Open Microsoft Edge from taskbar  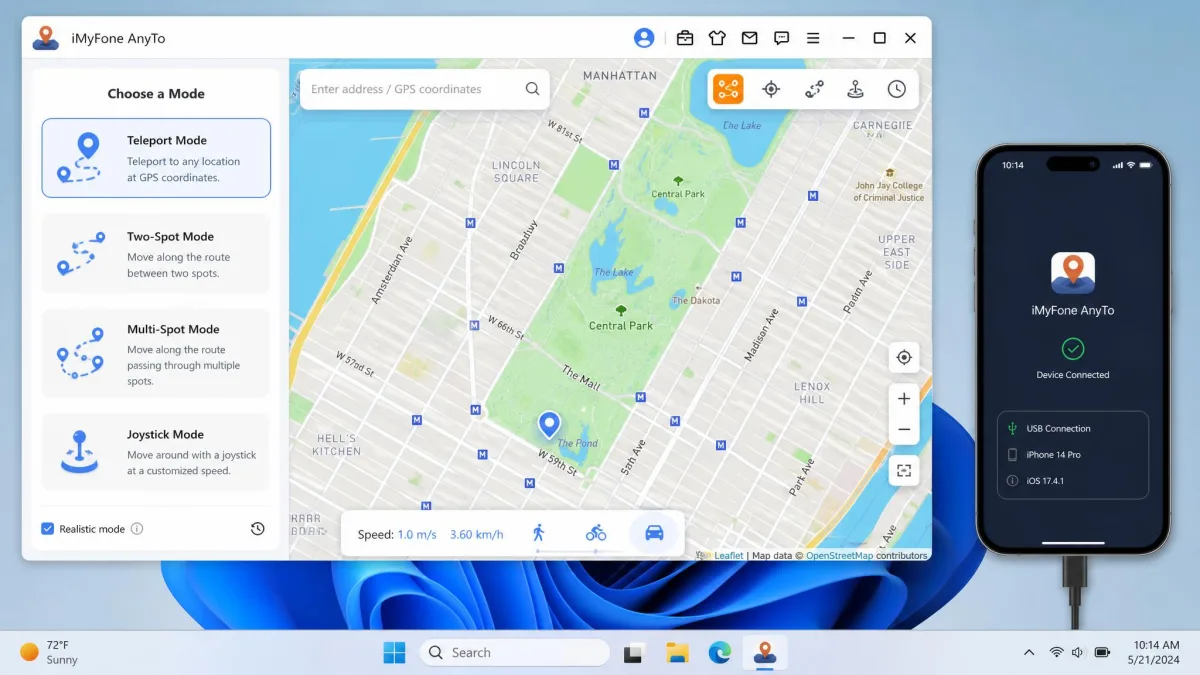click(720, 653)
